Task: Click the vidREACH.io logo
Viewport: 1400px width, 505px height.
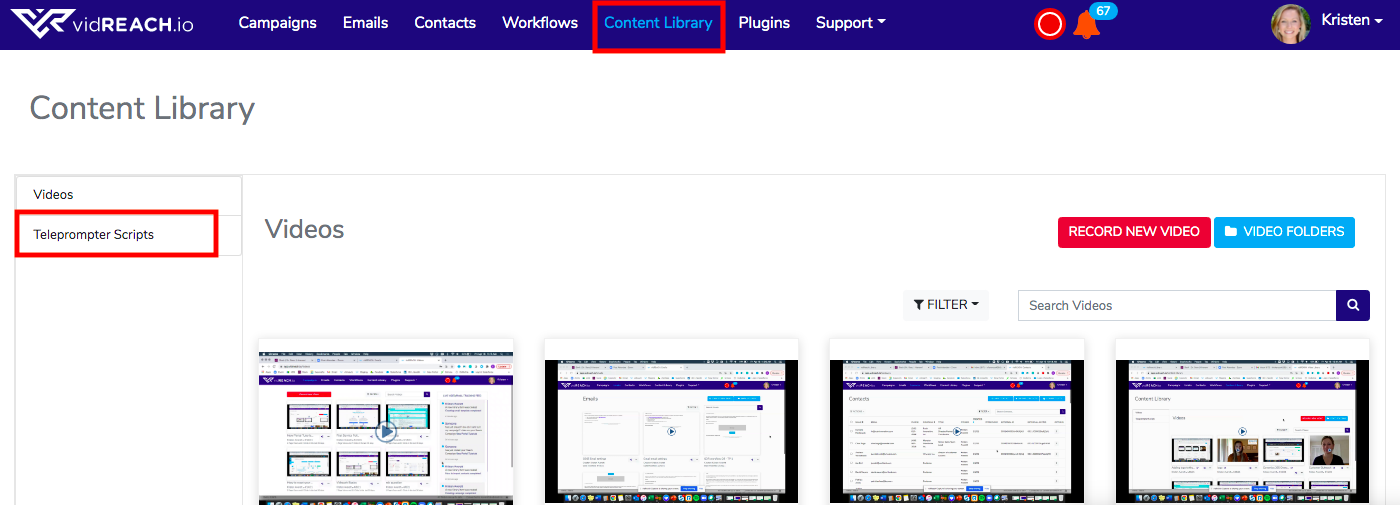Action: [102, 23]
